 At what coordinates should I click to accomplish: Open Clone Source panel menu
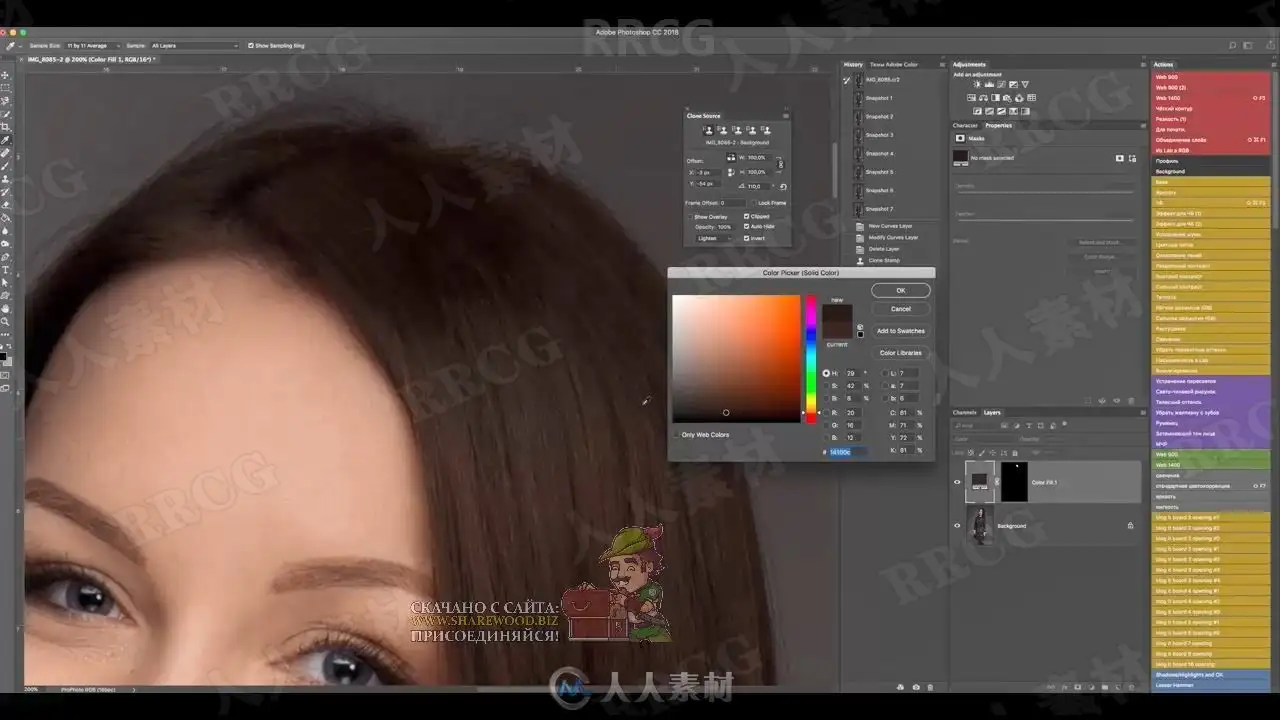pyautogui.click(x=786, y=116)
